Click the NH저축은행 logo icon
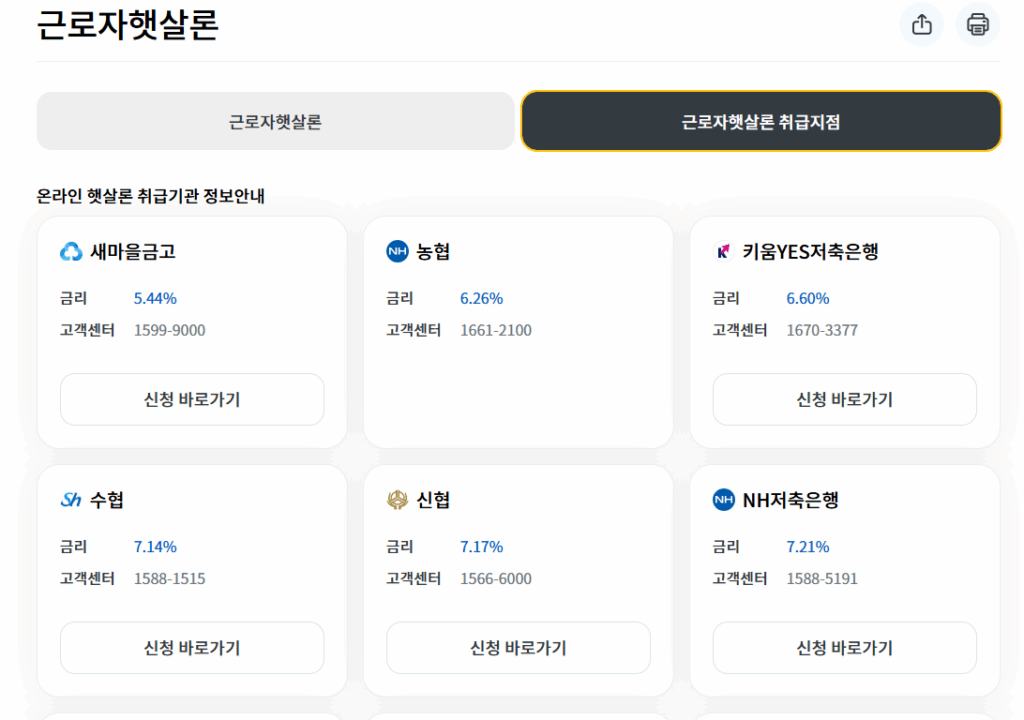The image size is (1024, 720). (723, 500)
